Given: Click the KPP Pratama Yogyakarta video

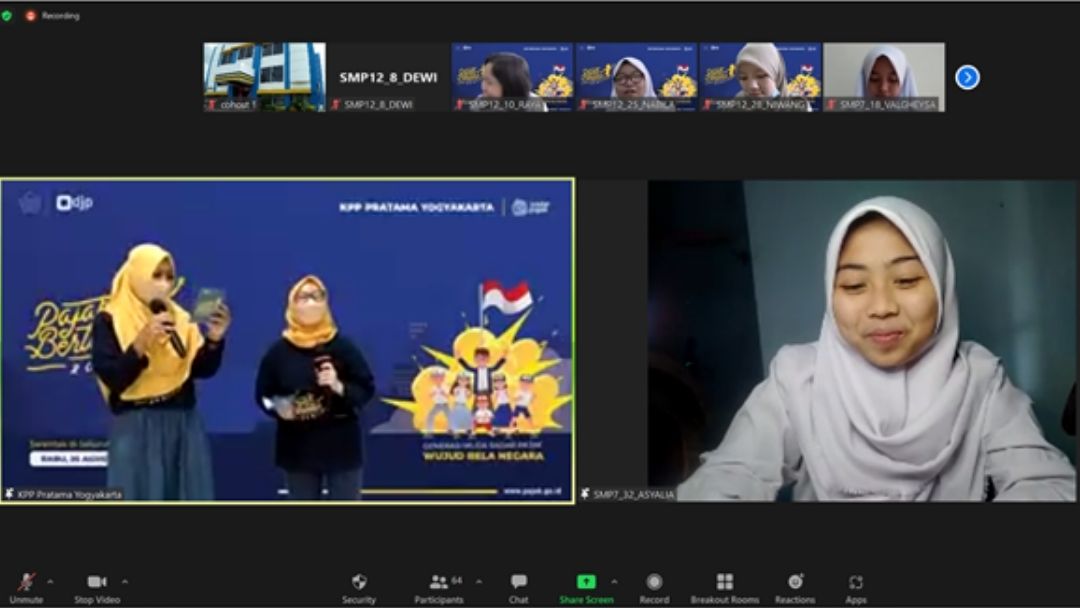Looking at the screenshot, I should point(287,340).
